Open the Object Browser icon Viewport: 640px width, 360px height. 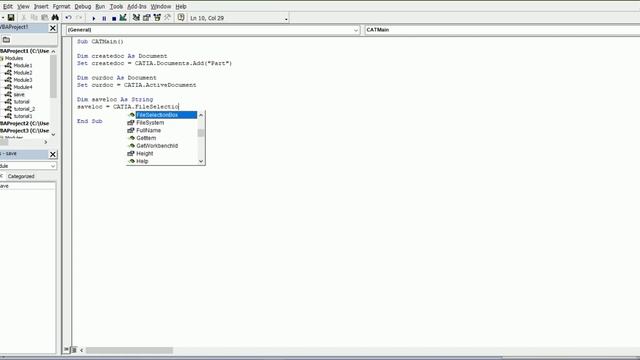pyautogui.click(x=157, y=18)
